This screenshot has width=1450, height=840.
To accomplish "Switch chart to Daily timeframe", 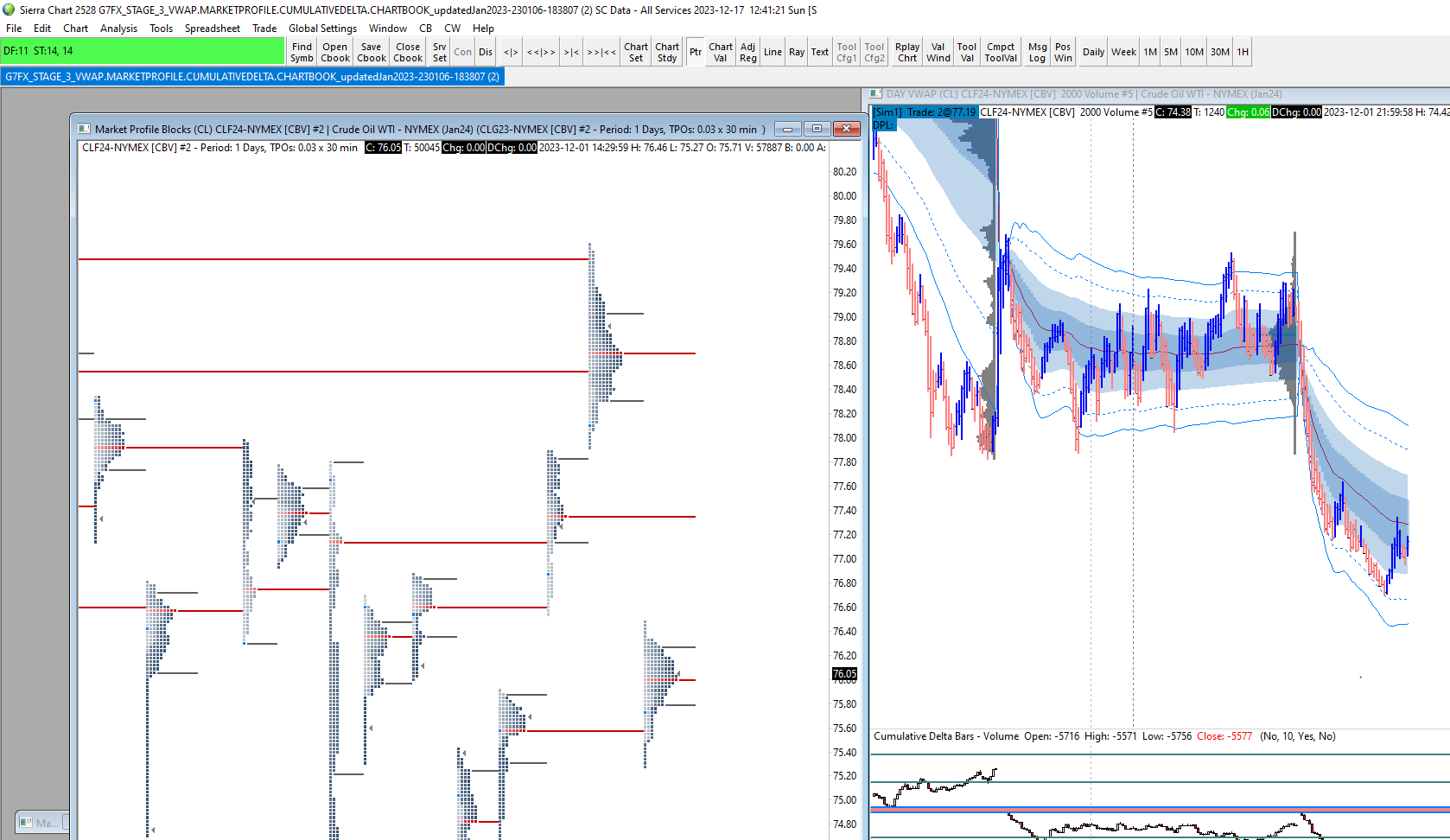I will pos(1094,53).
